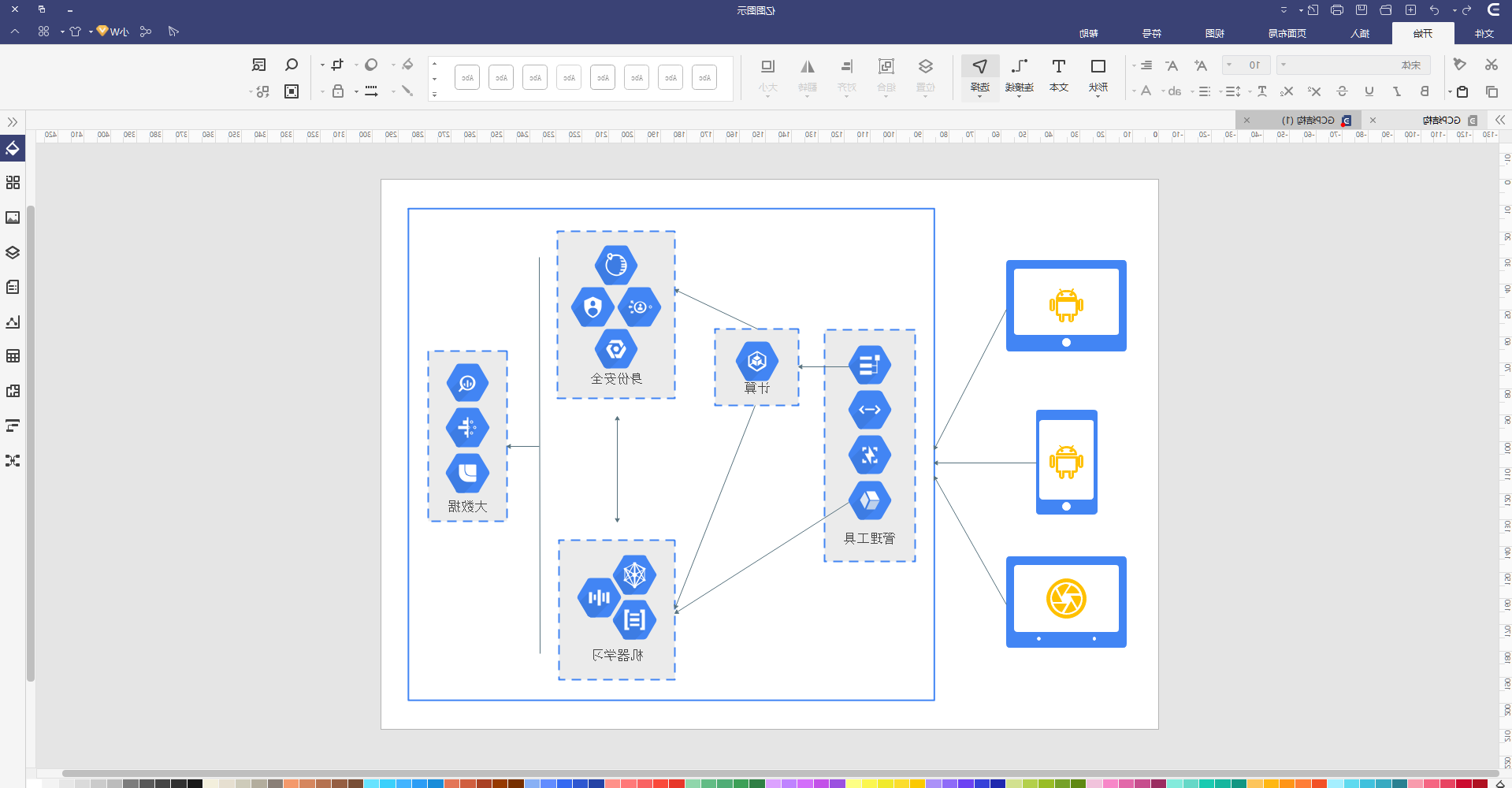The width and height of the screenshot is (1512, 788).
Task: Open the paste options dropdown arrow
Action: pos(1449,92)
